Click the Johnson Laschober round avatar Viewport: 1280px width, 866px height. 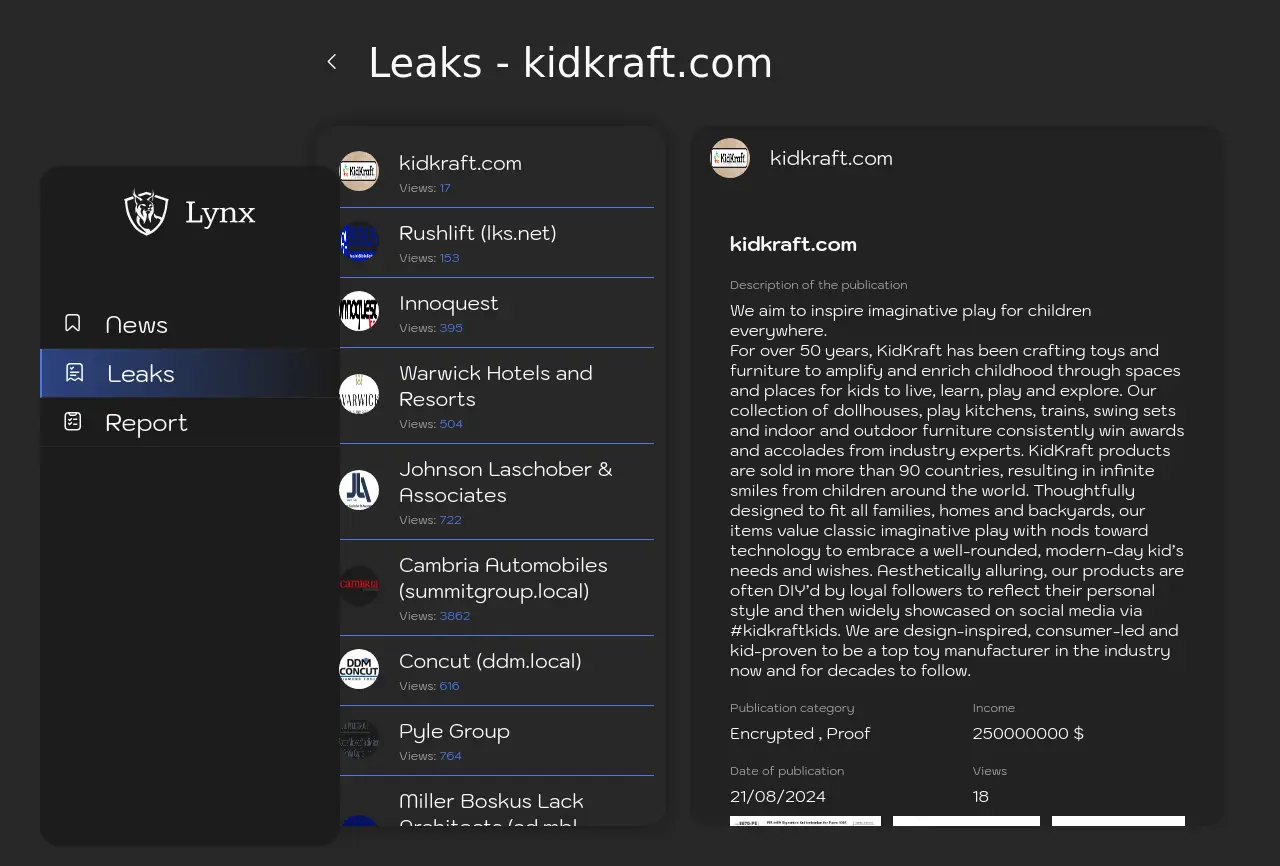click(x=359, y=490)
